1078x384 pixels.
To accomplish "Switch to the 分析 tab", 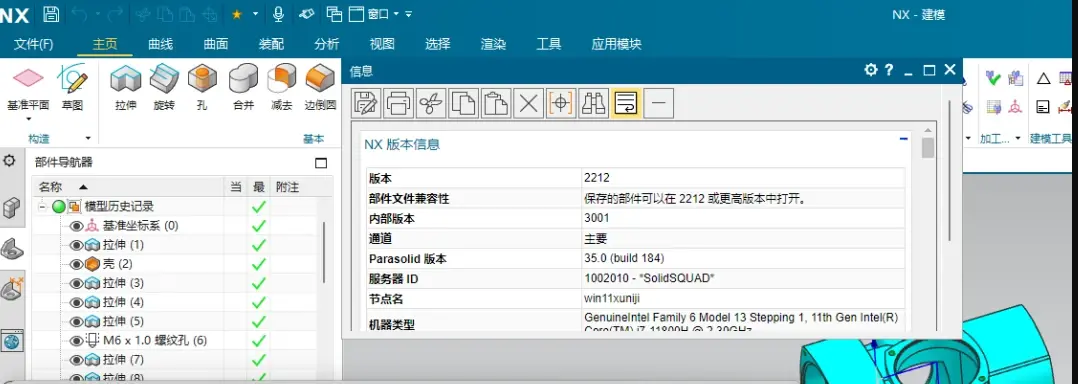I will [327, 44].
